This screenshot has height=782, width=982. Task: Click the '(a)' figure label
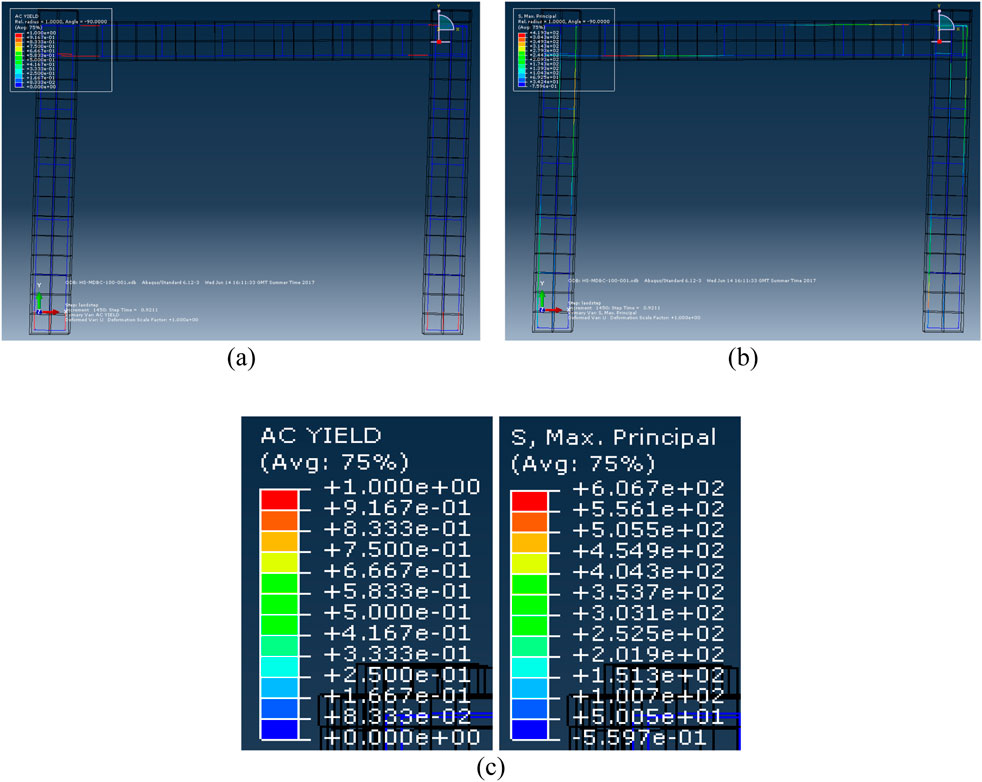coord(242,358)
